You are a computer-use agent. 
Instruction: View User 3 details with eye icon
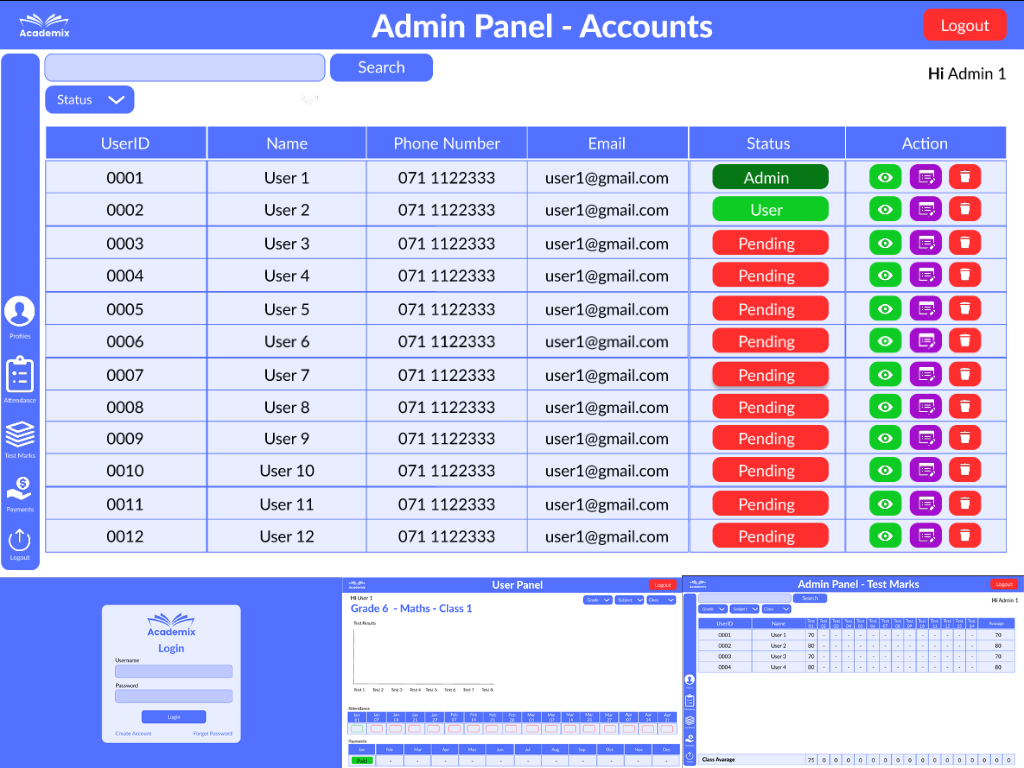[x=885, y=243]
